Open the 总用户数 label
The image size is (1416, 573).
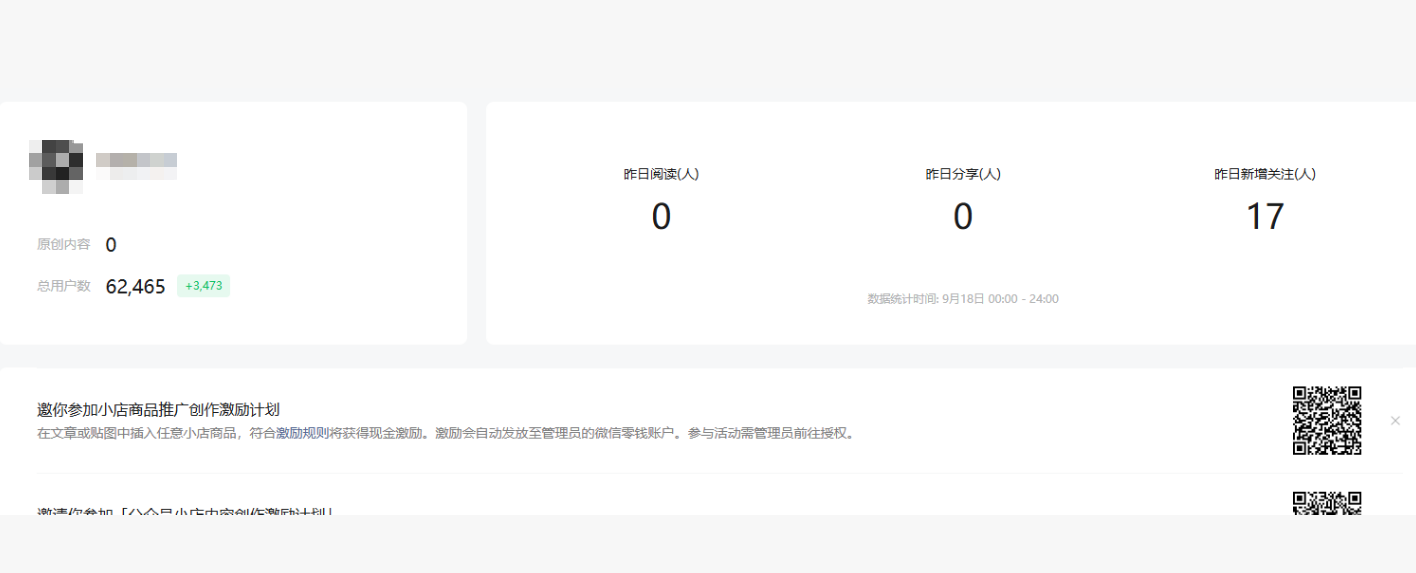64,286
